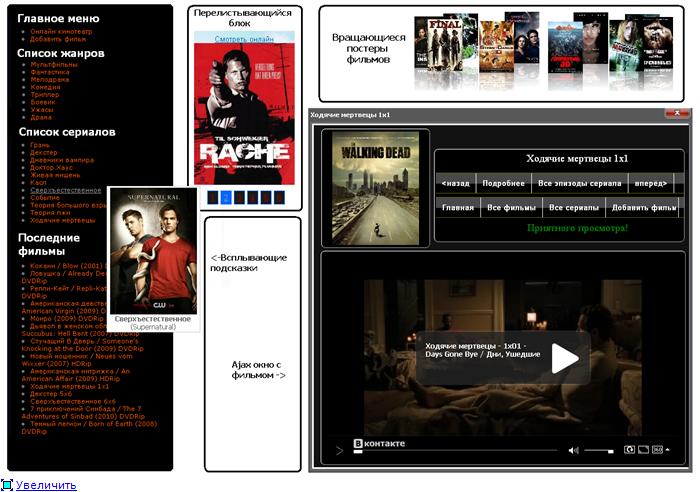Mute video with the speaker icon
Viewport: 700px width, 492px height.
click(x=573, y=450)
